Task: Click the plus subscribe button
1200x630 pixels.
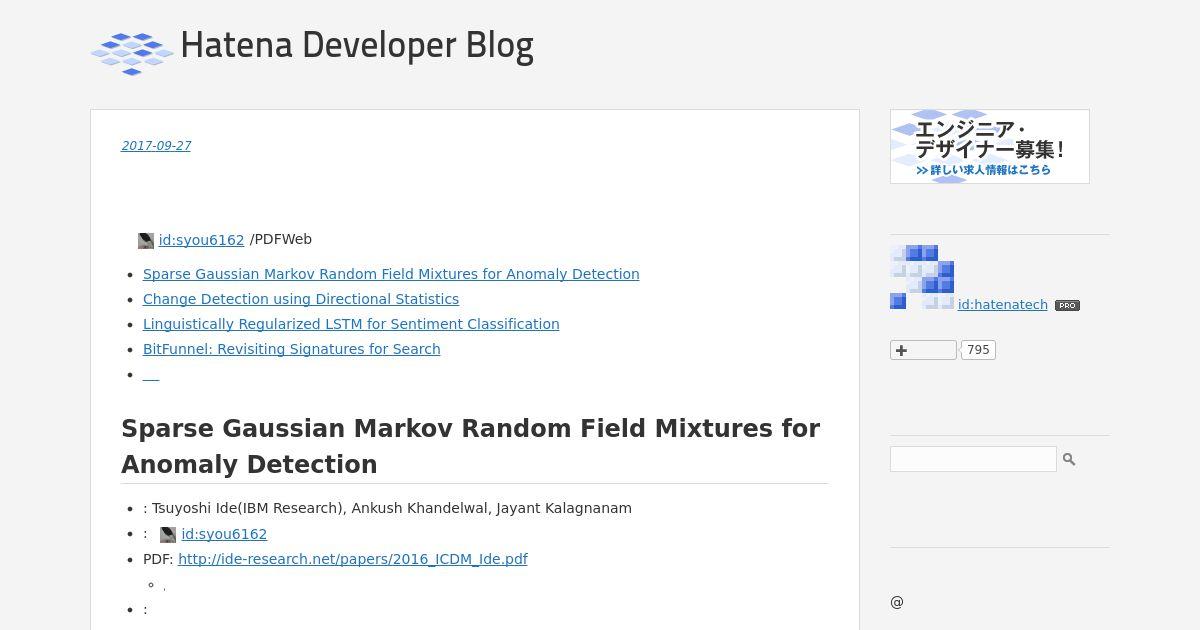Action: coord(923,350)
